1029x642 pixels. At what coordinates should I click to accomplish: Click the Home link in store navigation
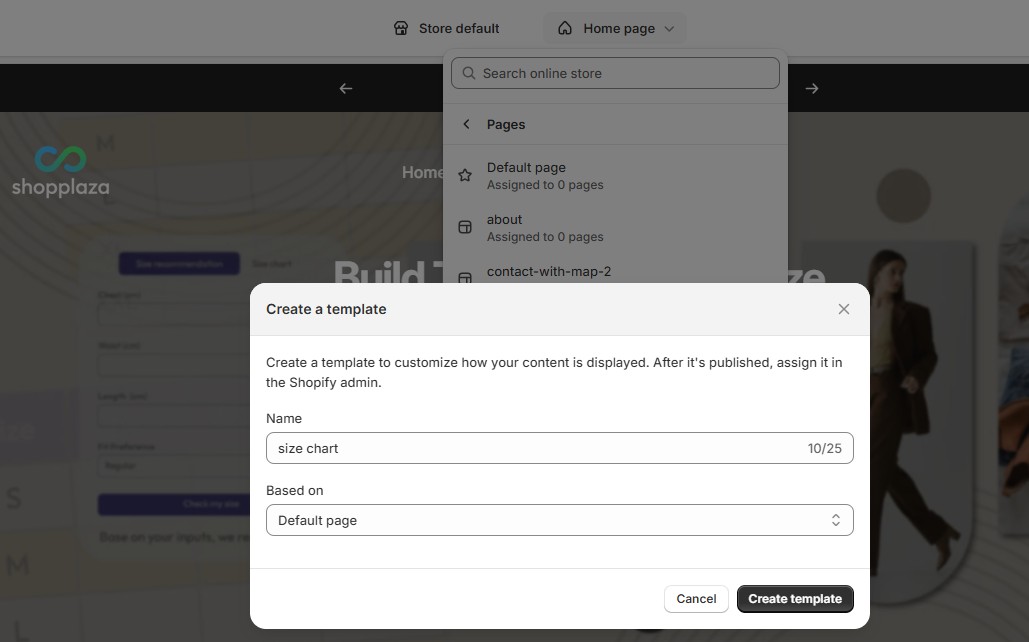tap(422, 172)
